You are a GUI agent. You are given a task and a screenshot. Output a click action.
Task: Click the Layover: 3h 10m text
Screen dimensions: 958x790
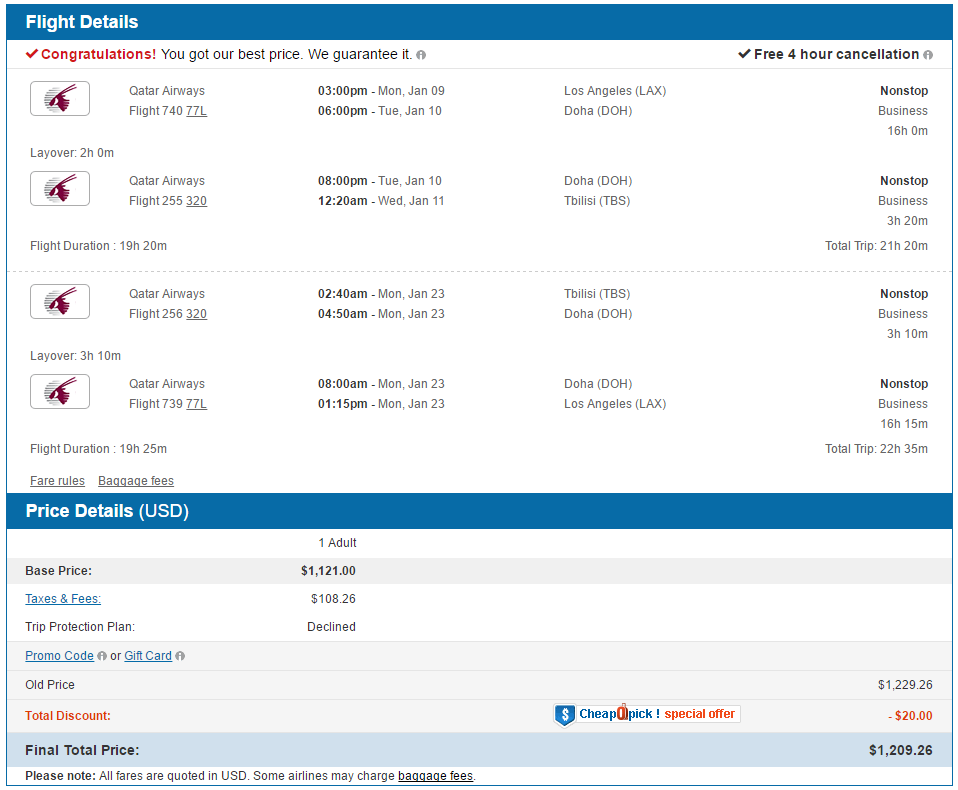point(76,356)
